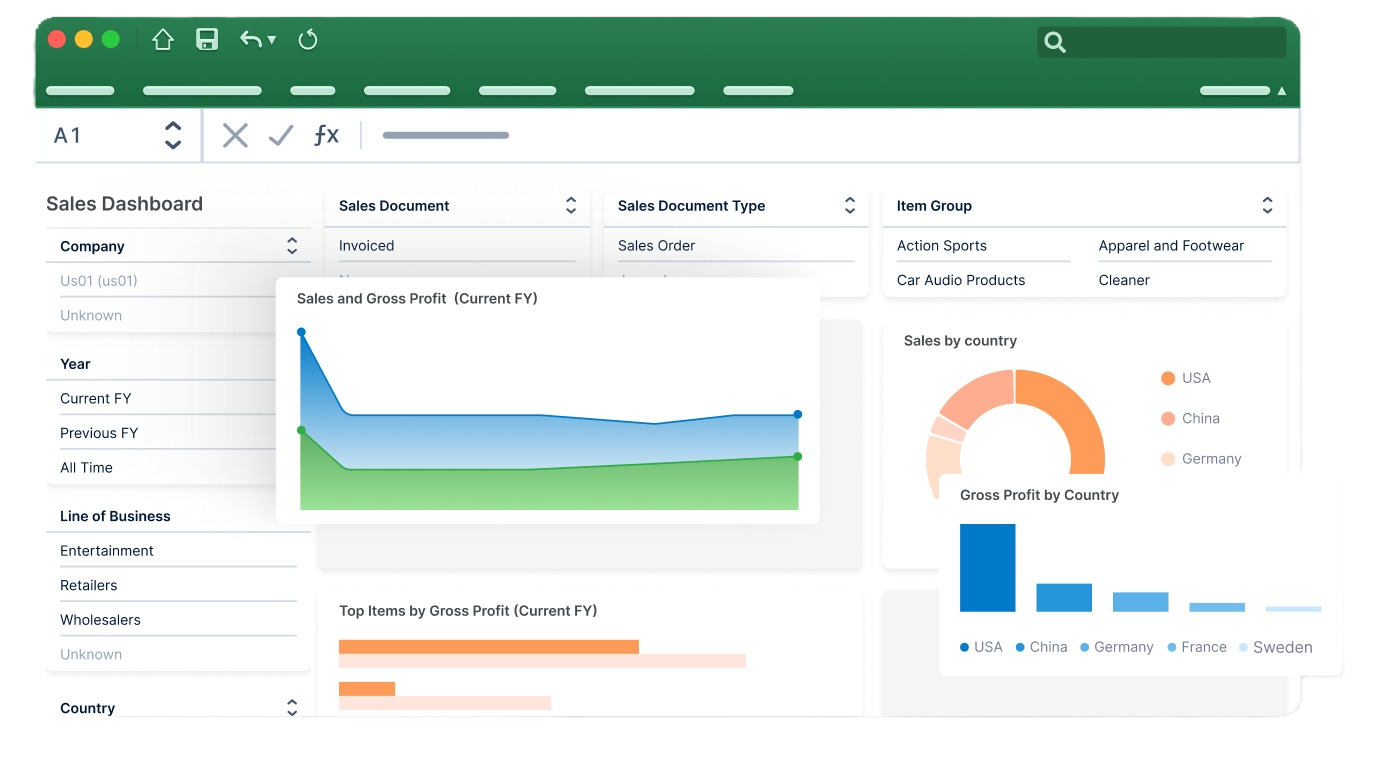The image size is (1375, 764).
Task: Click the search magnifier icon
Action: pos(1055,42)
